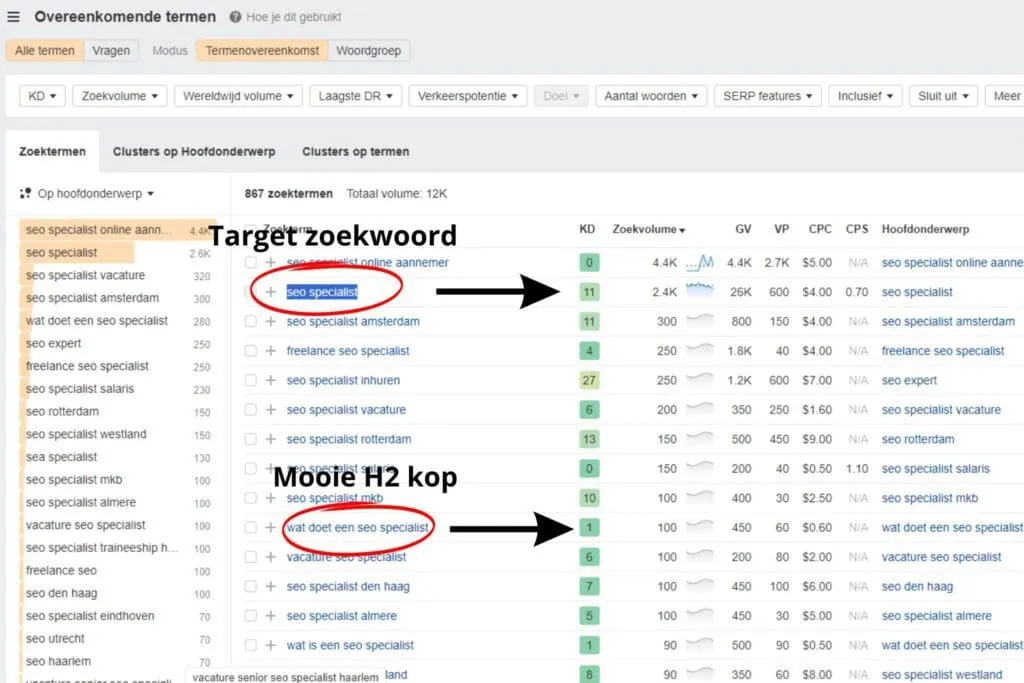Open the Laagste DR filter
1024x683 pixels.
coord(355,96)
